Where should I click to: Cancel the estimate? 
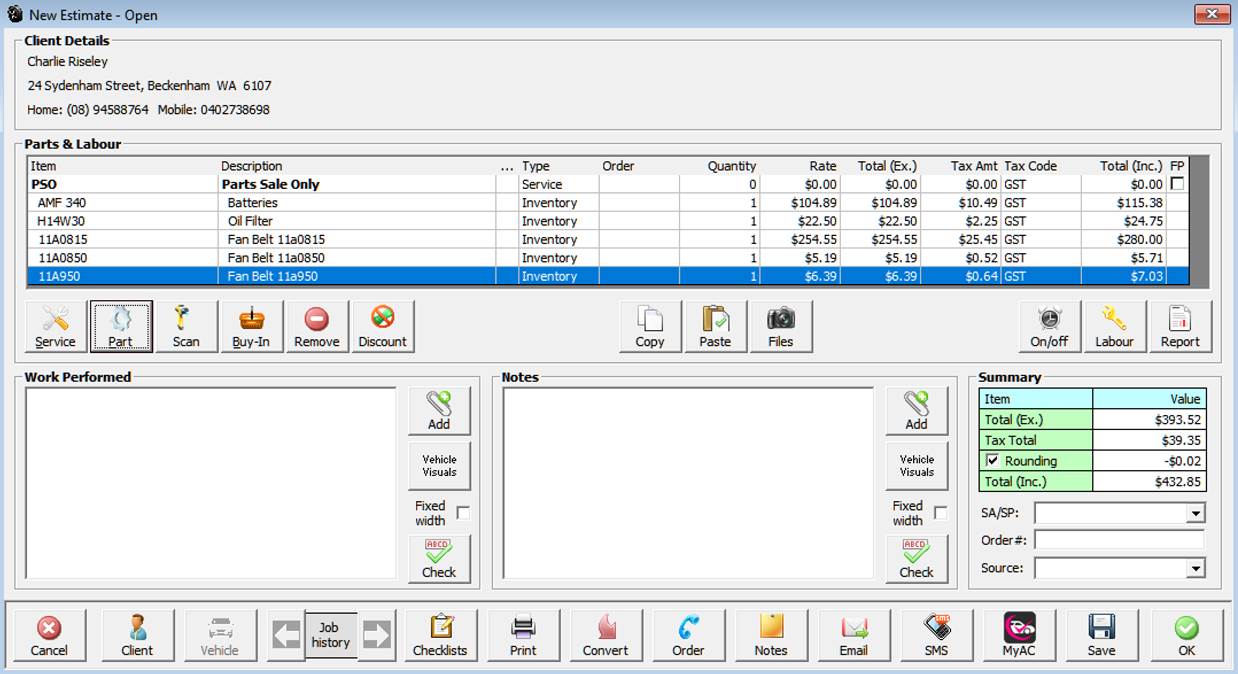tap(49, 635)
